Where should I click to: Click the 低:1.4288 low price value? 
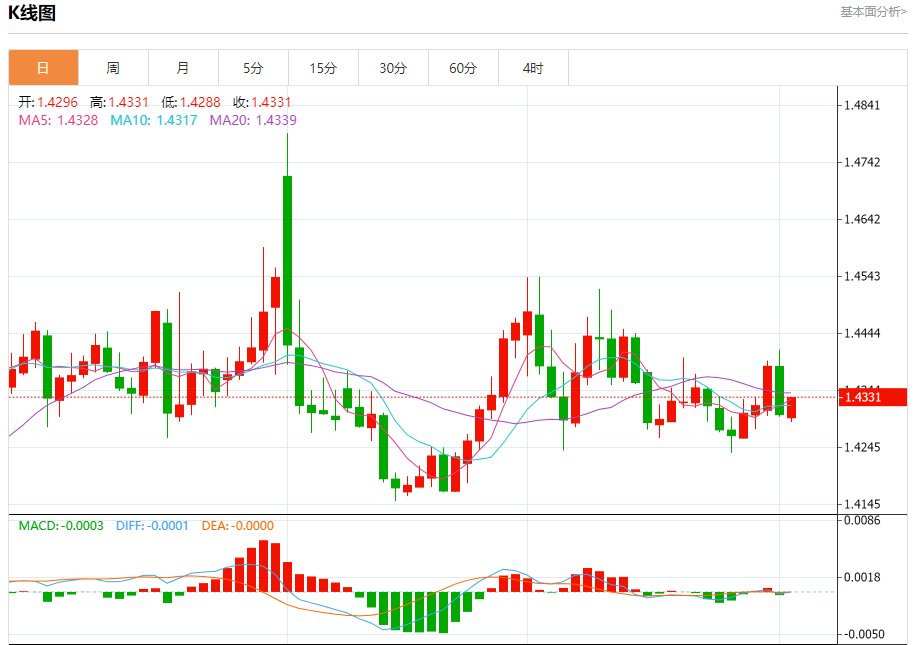pos(191,103)
